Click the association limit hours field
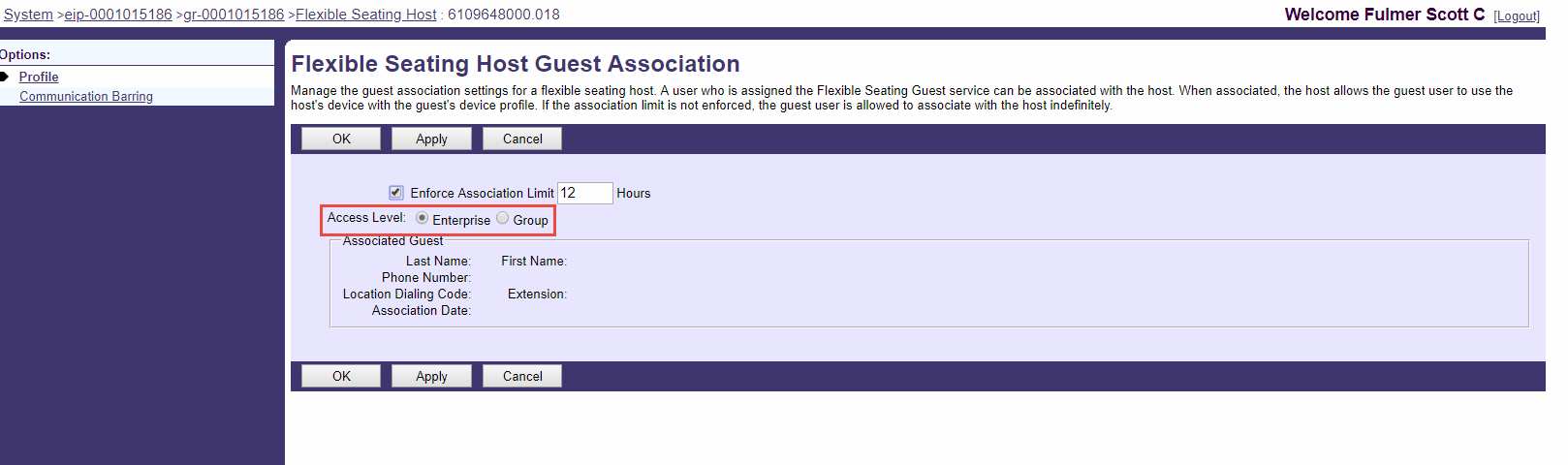The height and width of the screenshot is (465, 1568). [x=584, y=193]
